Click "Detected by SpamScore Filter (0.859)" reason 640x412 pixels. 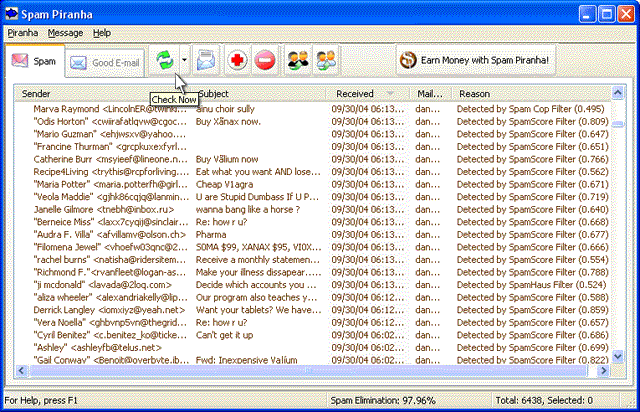pos(533,310)
